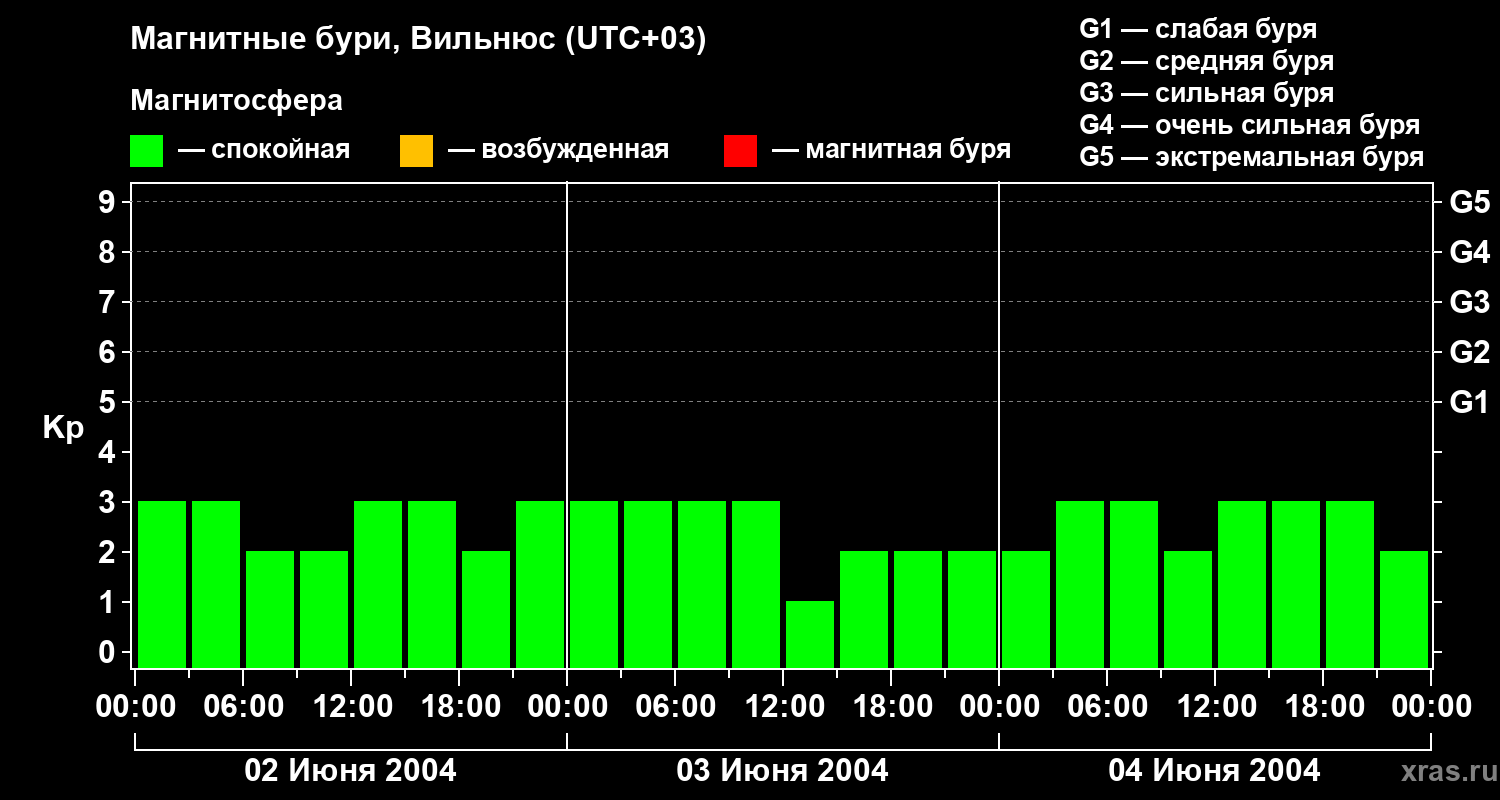Click the G4 label on right axis

(1469, 252)
